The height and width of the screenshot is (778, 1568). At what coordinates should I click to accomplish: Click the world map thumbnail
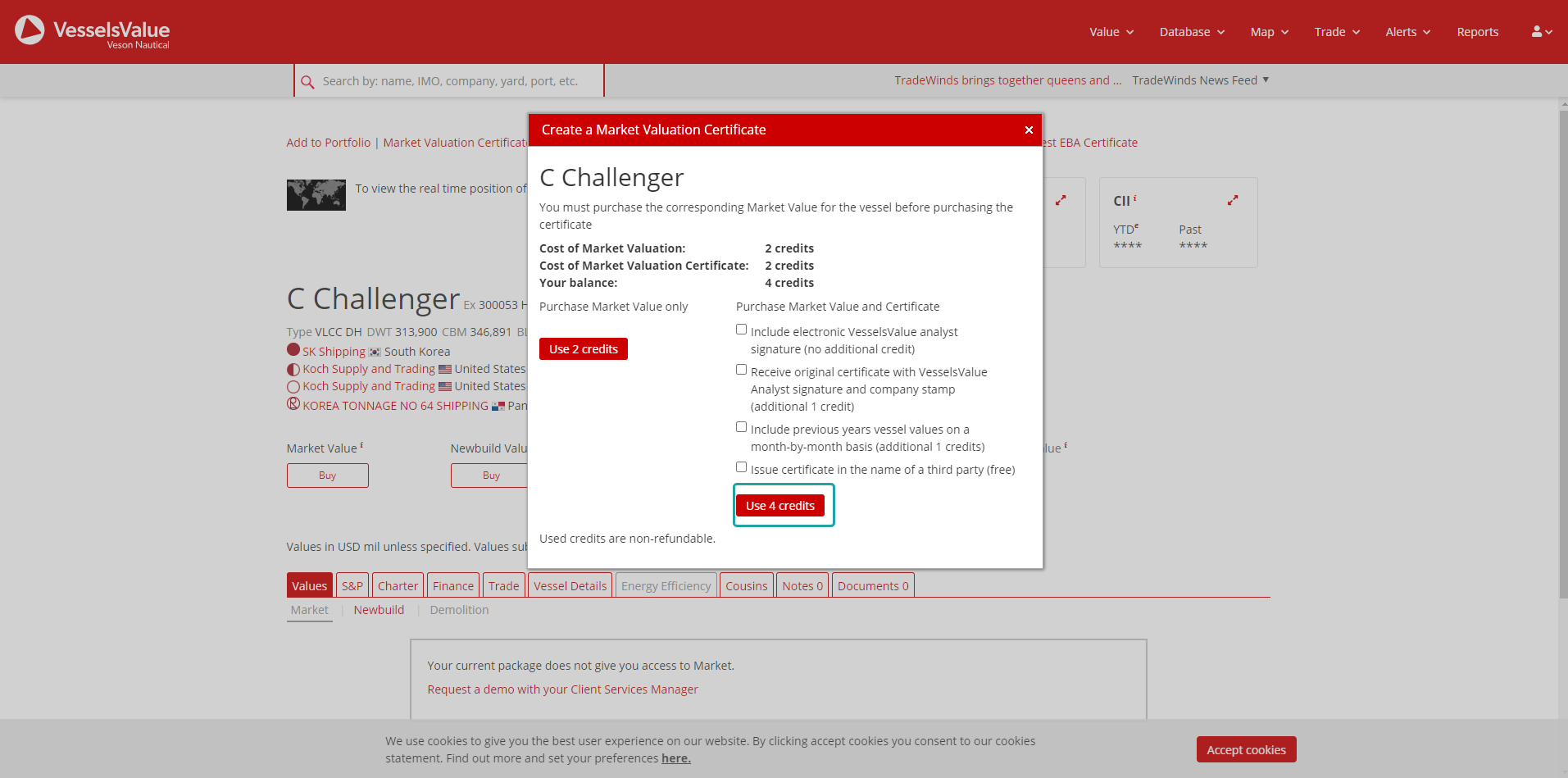coord(316,195)
